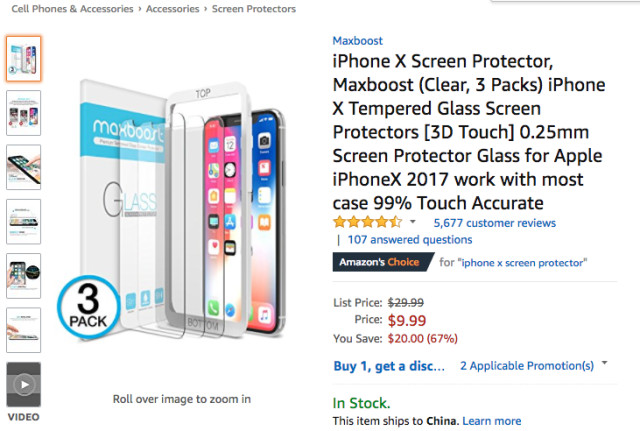Open Screen Protectors breadcrumb category
Image resolution: width=640 pixels, height=431 pixels.
[x=254, y=9]
